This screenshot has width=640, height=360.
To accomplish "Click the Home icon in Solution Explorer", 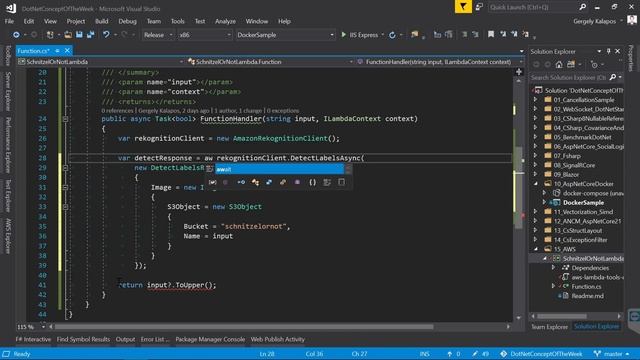I will (559, 64).
